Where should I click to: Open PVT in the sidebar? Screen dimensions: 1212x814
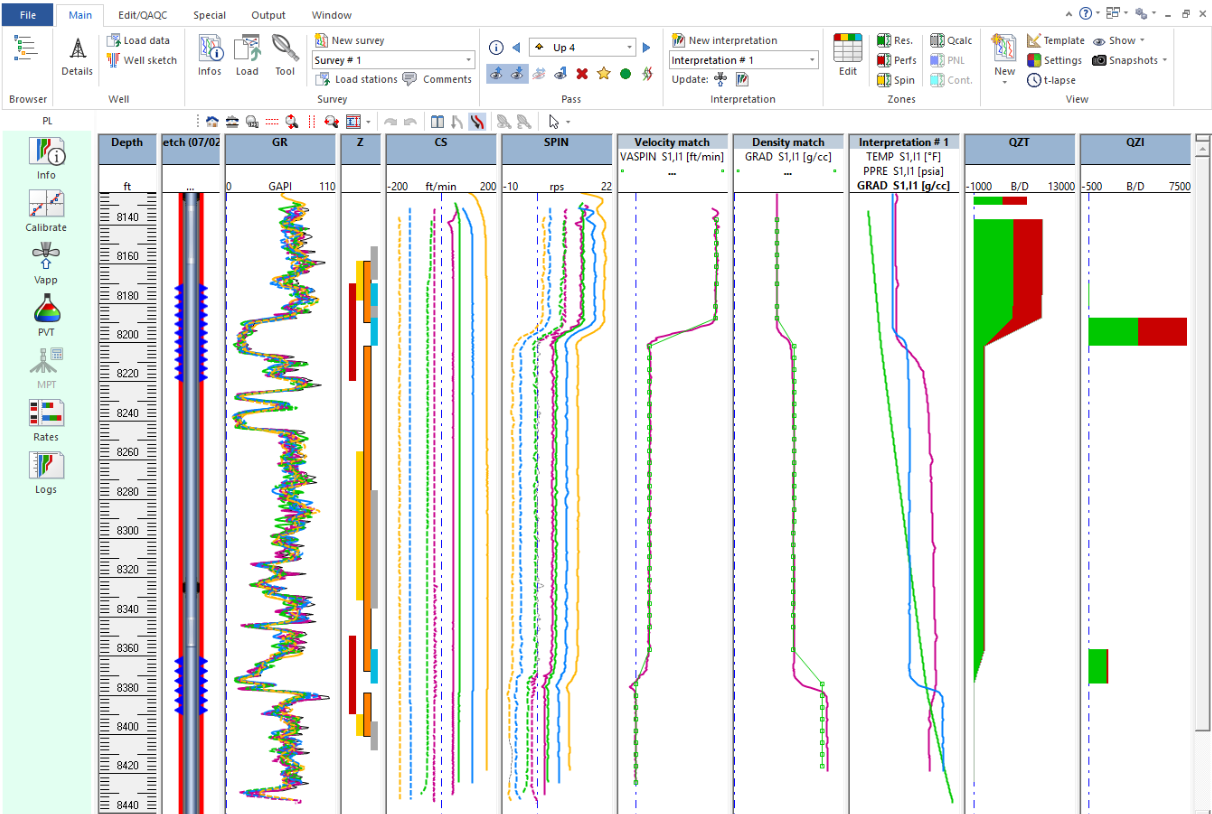[46, 316]
